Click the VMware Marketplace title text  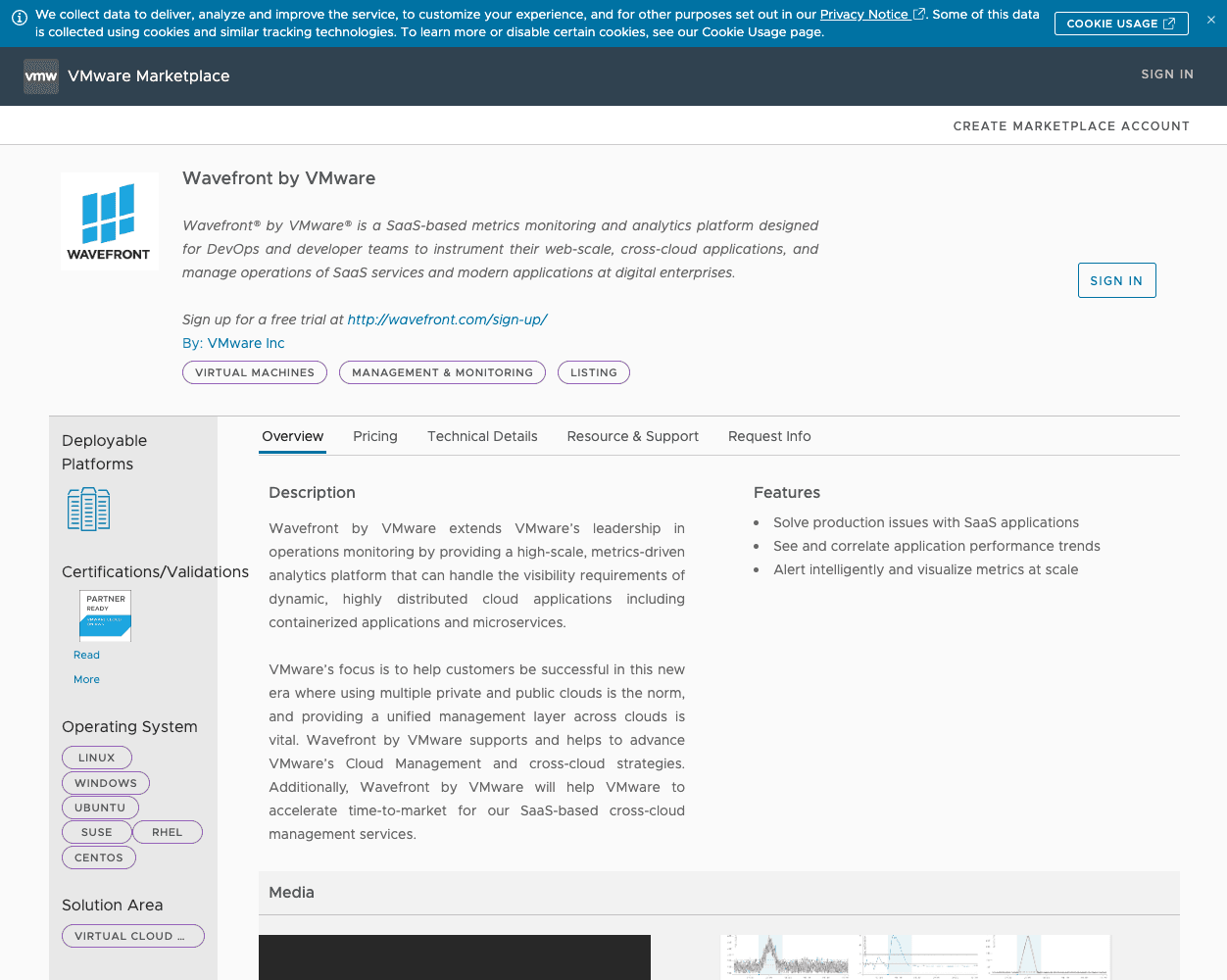149,76
